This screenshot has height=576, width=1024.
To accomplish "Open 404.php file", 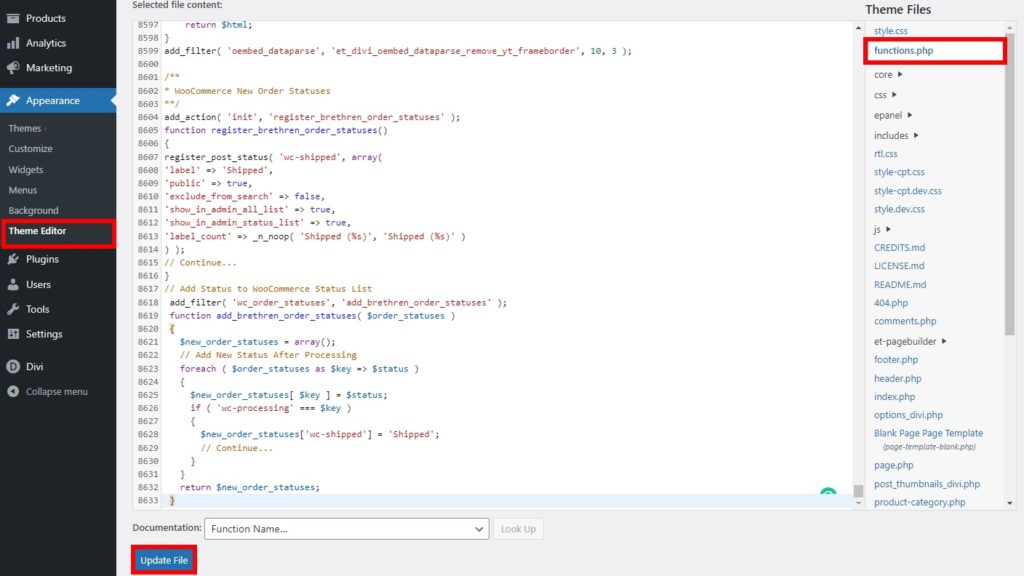I will pyautogui.click(x=891, y=303).
